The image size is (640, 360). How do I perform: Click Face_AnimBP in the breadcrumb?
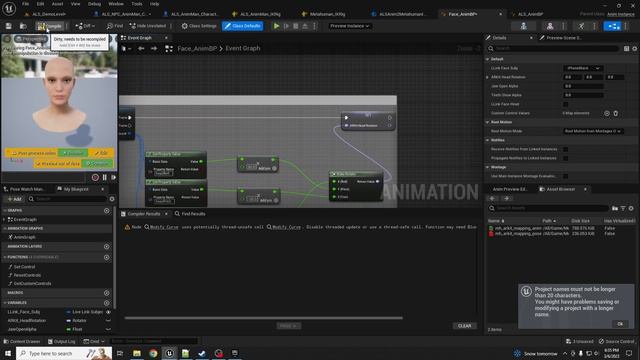coord(197,49)
